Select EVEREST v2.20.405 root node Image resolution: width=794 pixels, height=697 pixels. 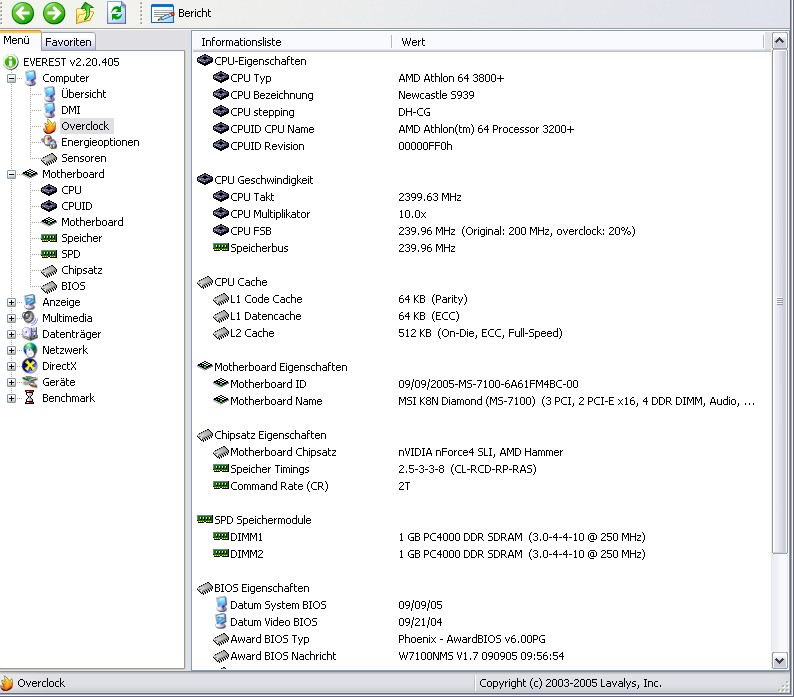tap(71, 62)
